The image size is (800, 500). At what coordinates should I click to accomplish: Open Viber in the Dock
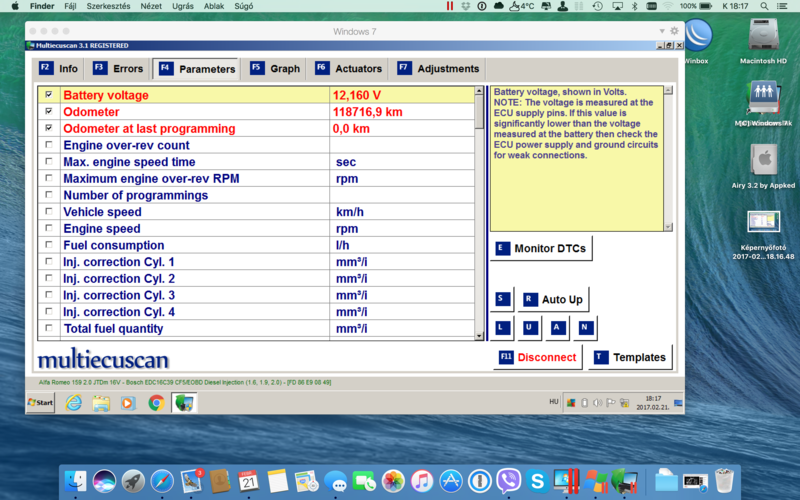pyautogui.click(x=509, y=481)
